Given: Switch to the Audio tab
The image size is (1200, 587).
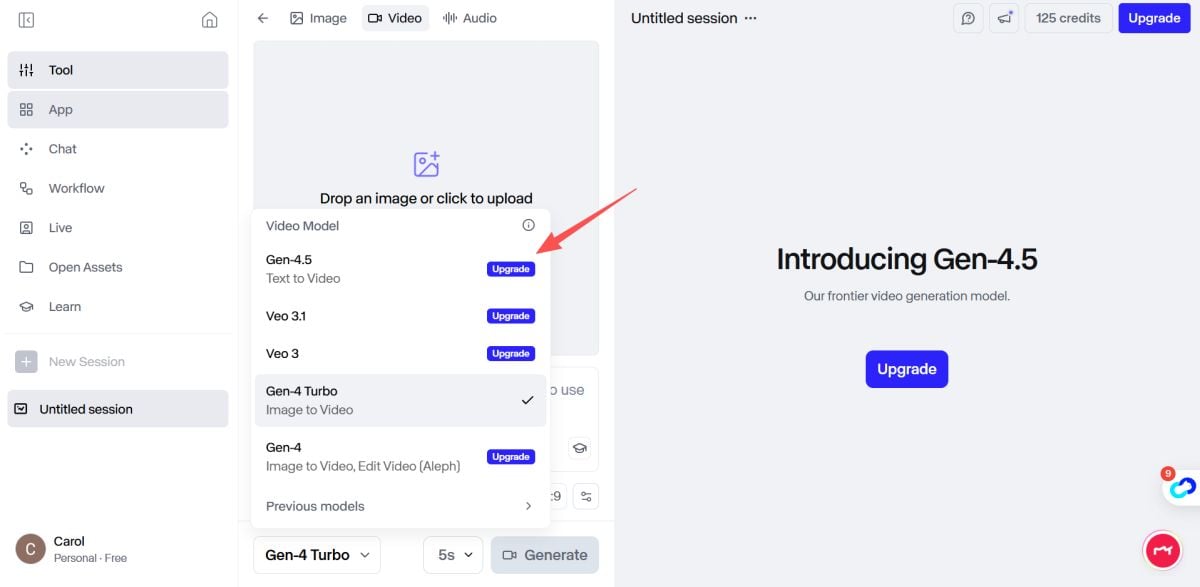Looking at the screenshot, I should pos(470,18).
